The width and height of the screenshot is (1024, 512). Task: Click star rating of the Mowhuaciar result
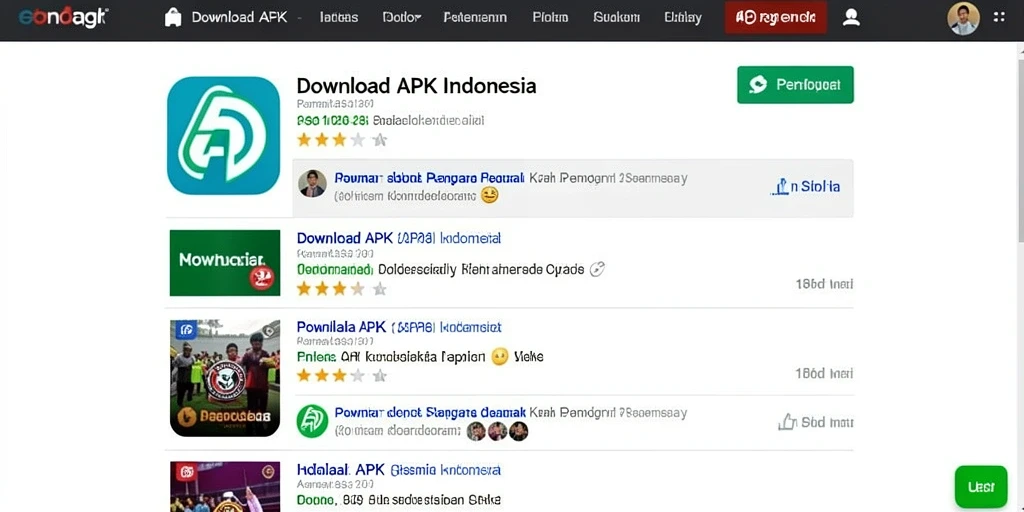click(x=342, y=289)
